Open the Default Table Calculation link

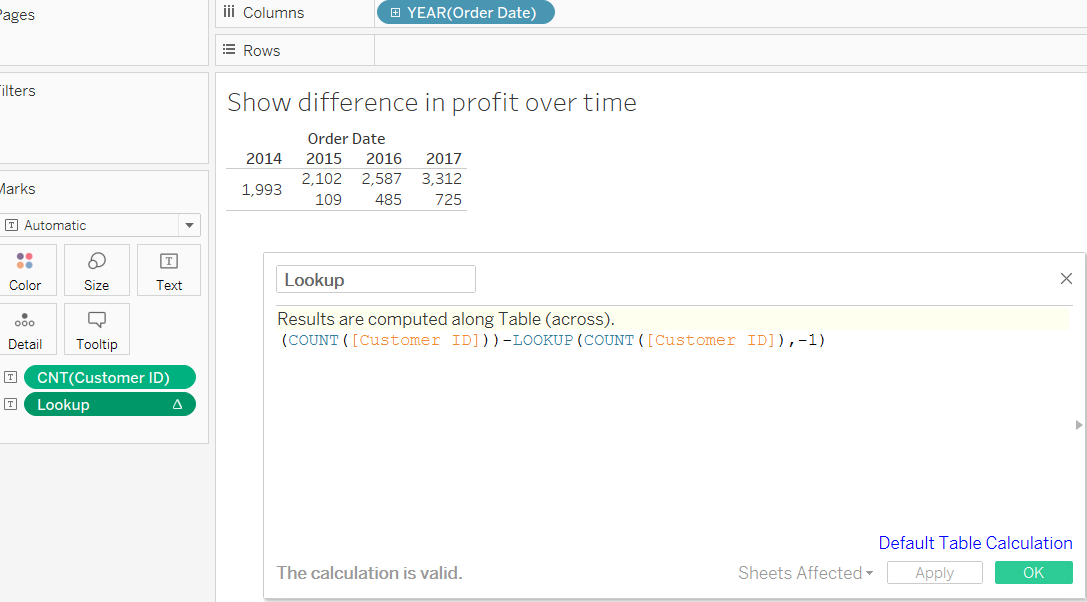[975, 543]
